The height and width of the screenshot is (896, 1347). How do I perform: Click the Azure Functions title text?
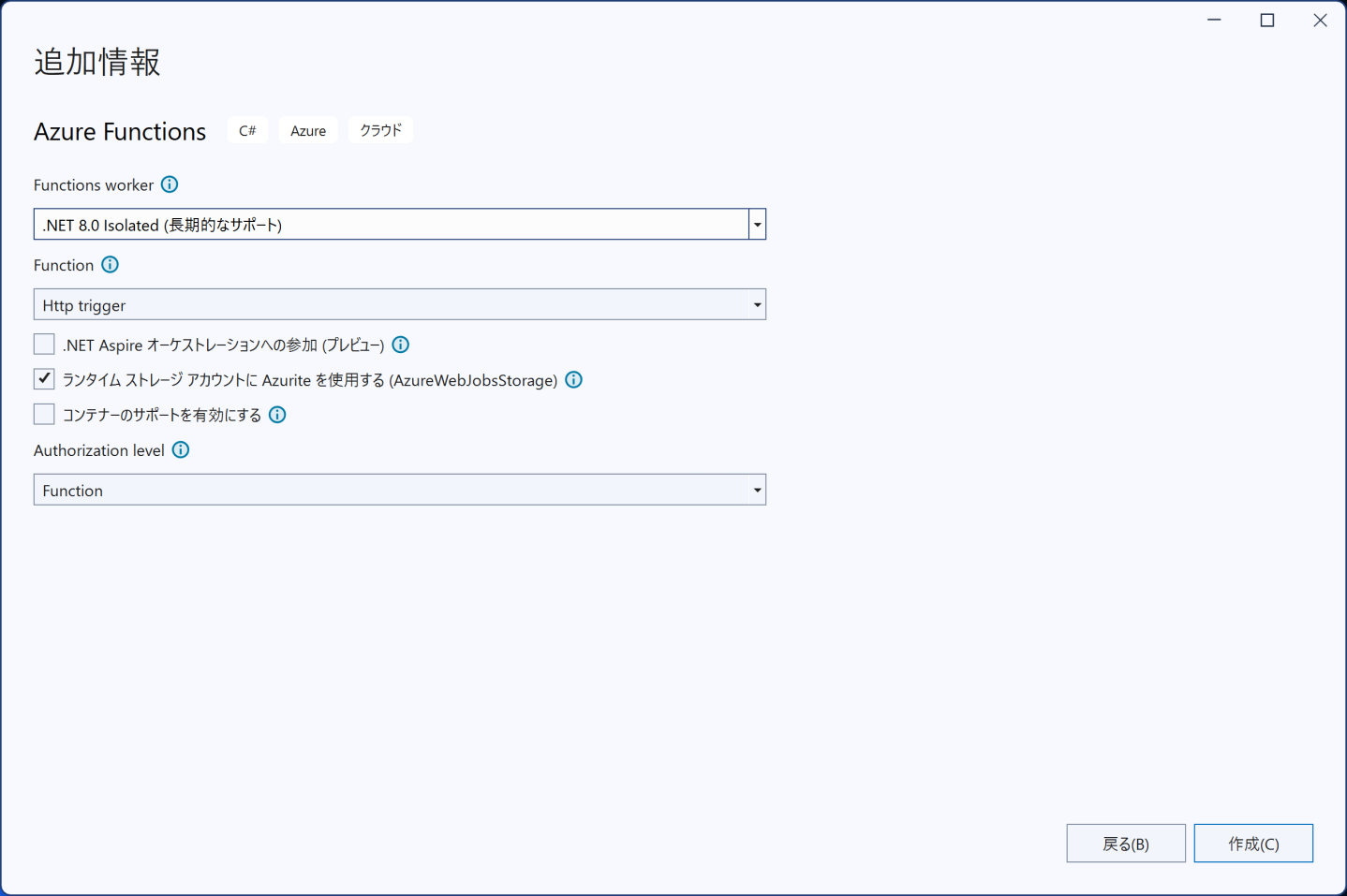click(120, 131)
